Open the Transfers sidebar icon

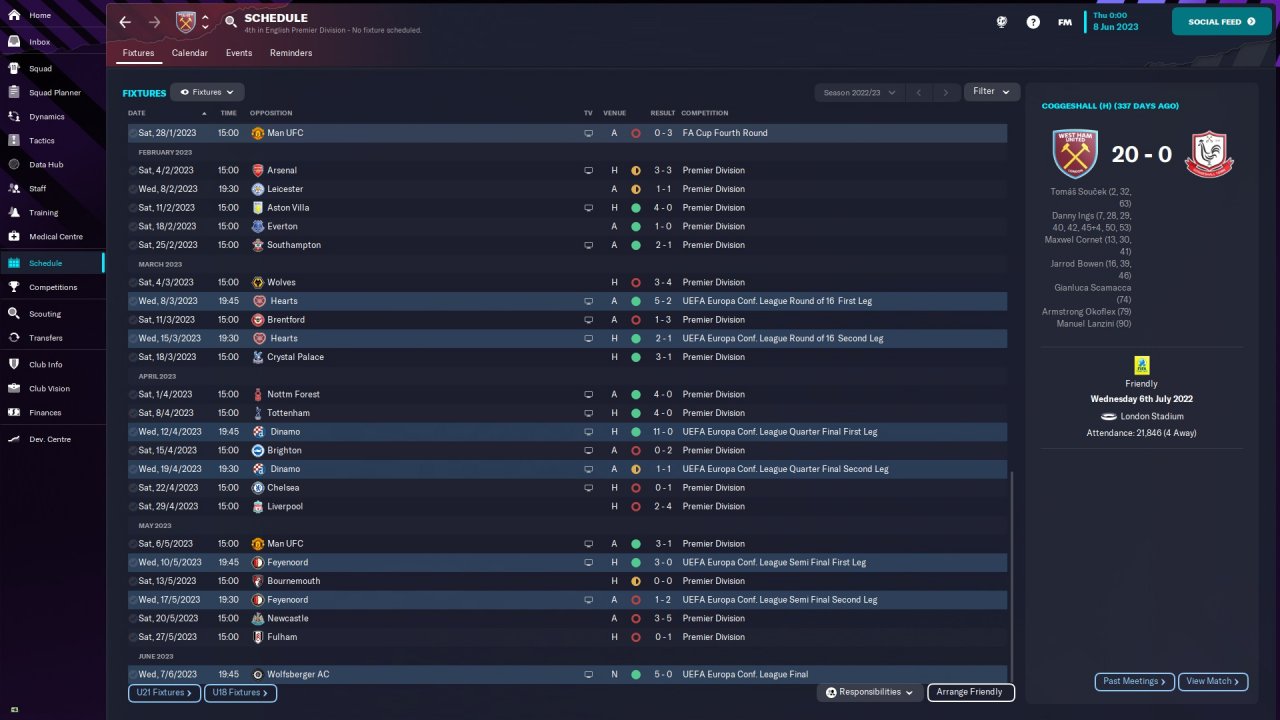click(14, 338)
